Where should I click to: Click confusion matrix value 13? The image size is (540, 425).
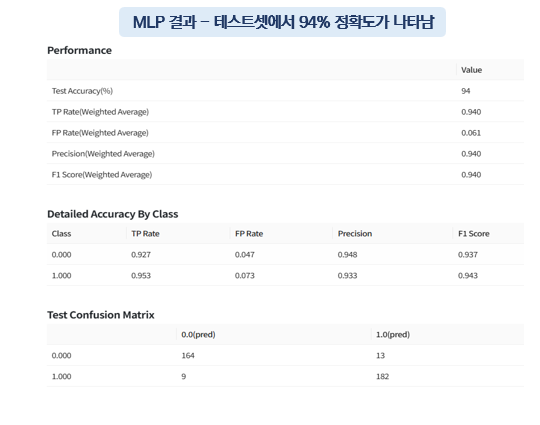point(380,355)
